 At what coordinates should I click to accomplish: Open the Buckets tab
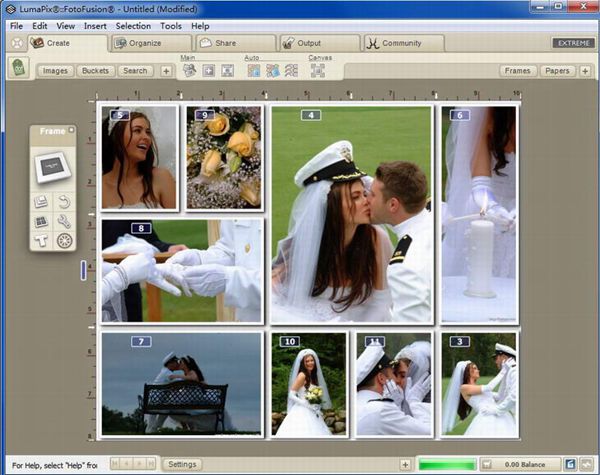click(95, 71)
